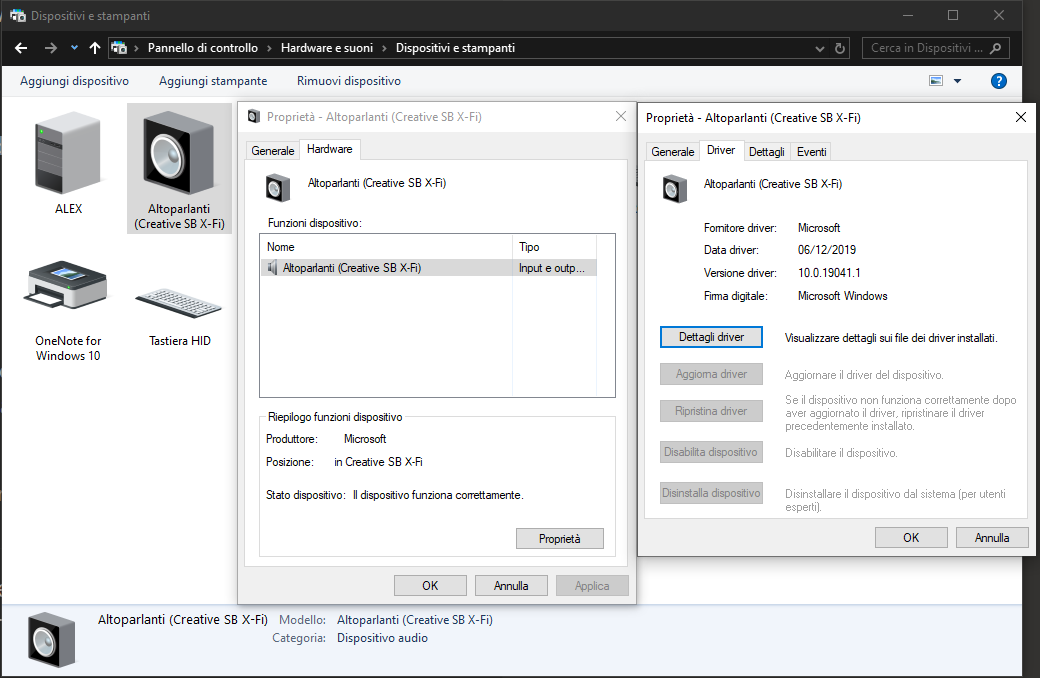
Task: Switch to Generale tab in driver properties dialog
Action: pos(673,152)
